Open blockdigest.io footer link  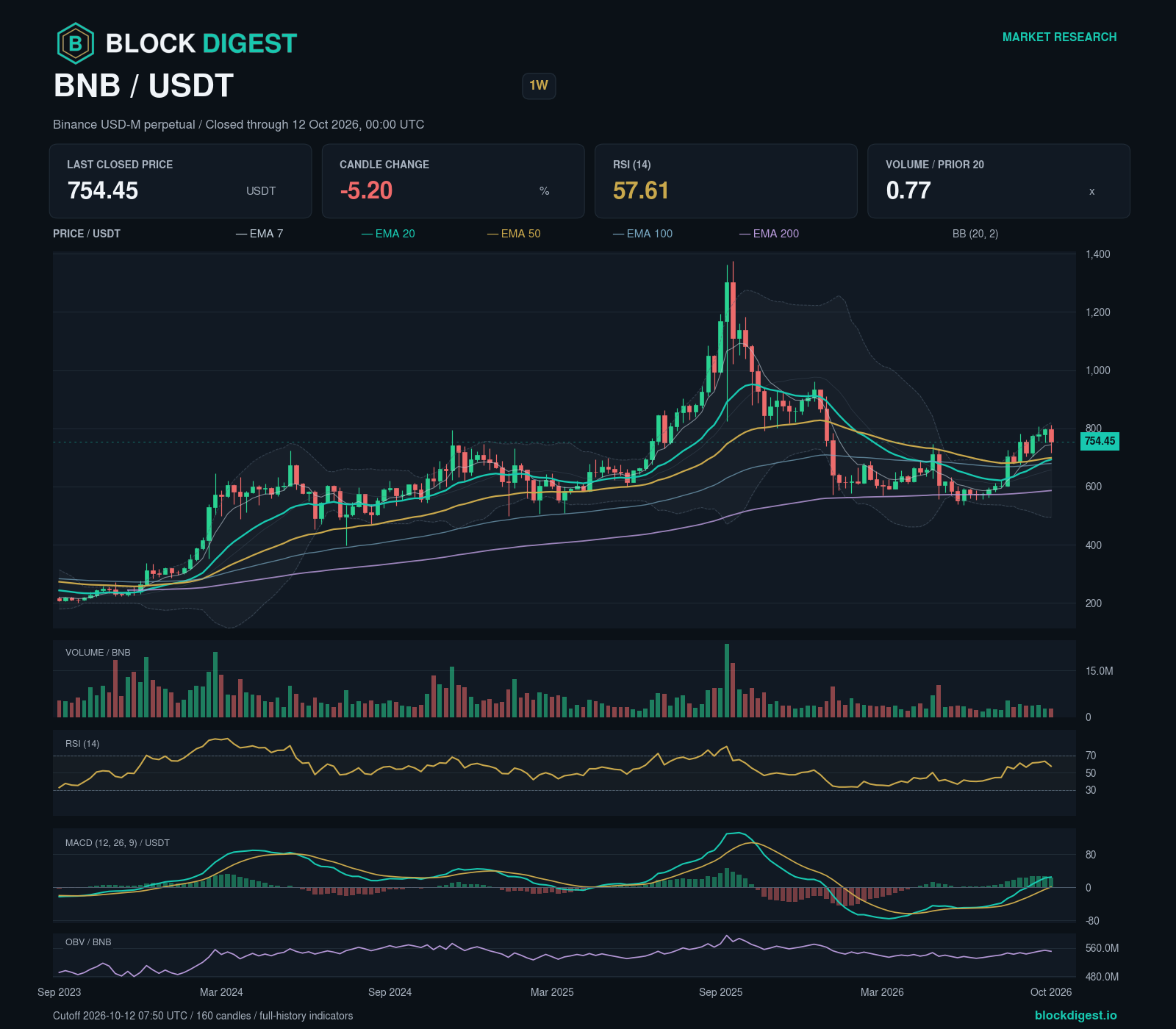coord(1075,1015)
